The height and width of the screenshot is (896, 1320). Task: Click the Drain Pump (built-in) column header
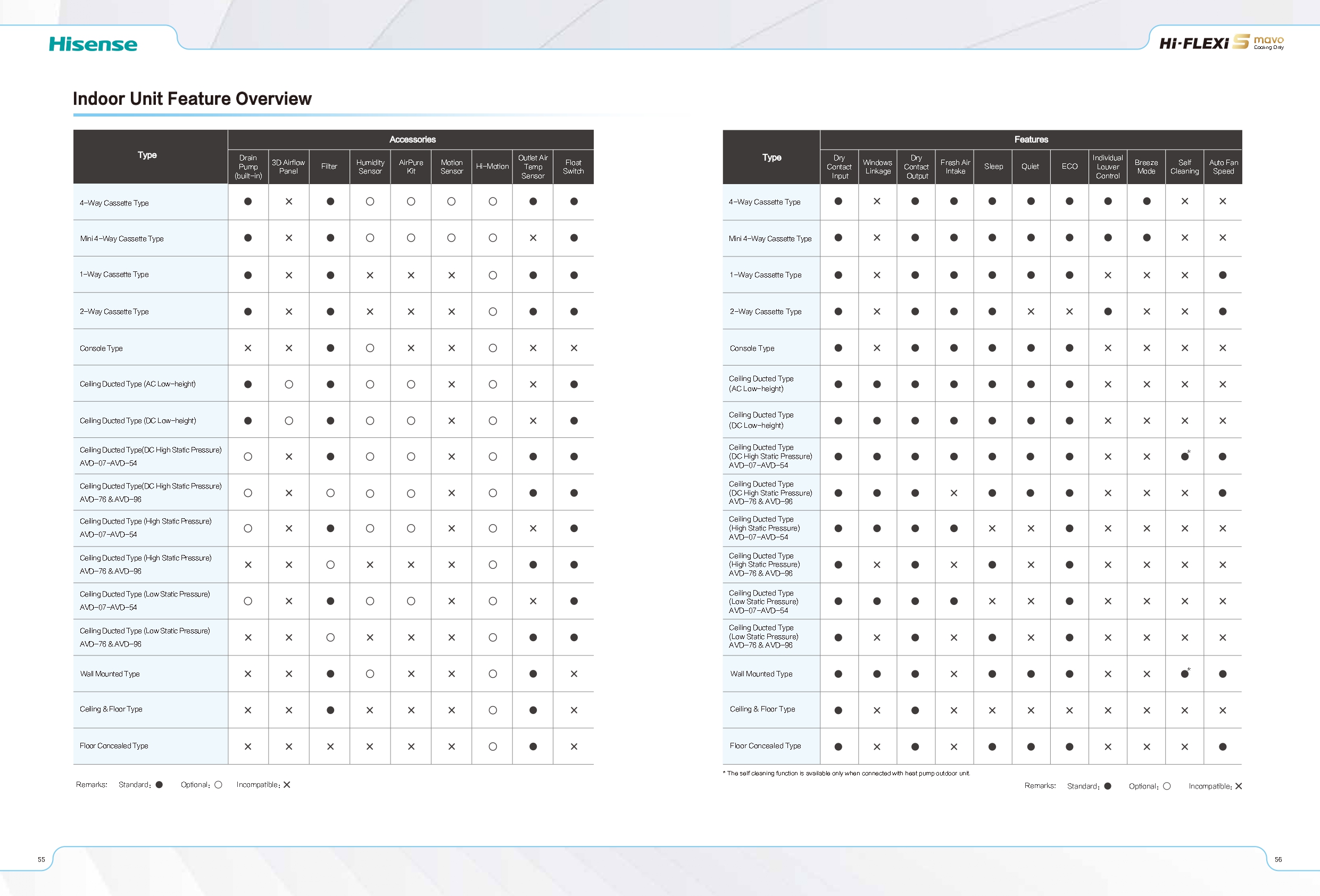coord(248,167)
